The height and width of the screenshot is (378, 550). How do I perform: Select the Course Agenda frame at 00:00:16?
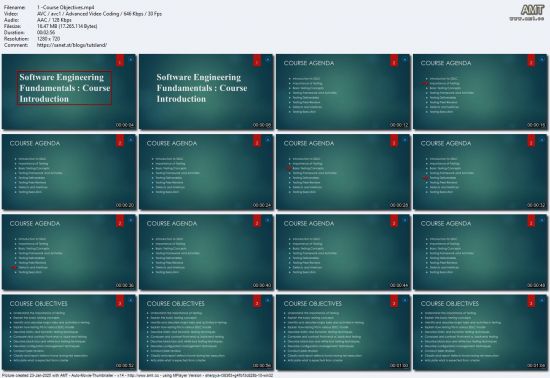point(480,92)
